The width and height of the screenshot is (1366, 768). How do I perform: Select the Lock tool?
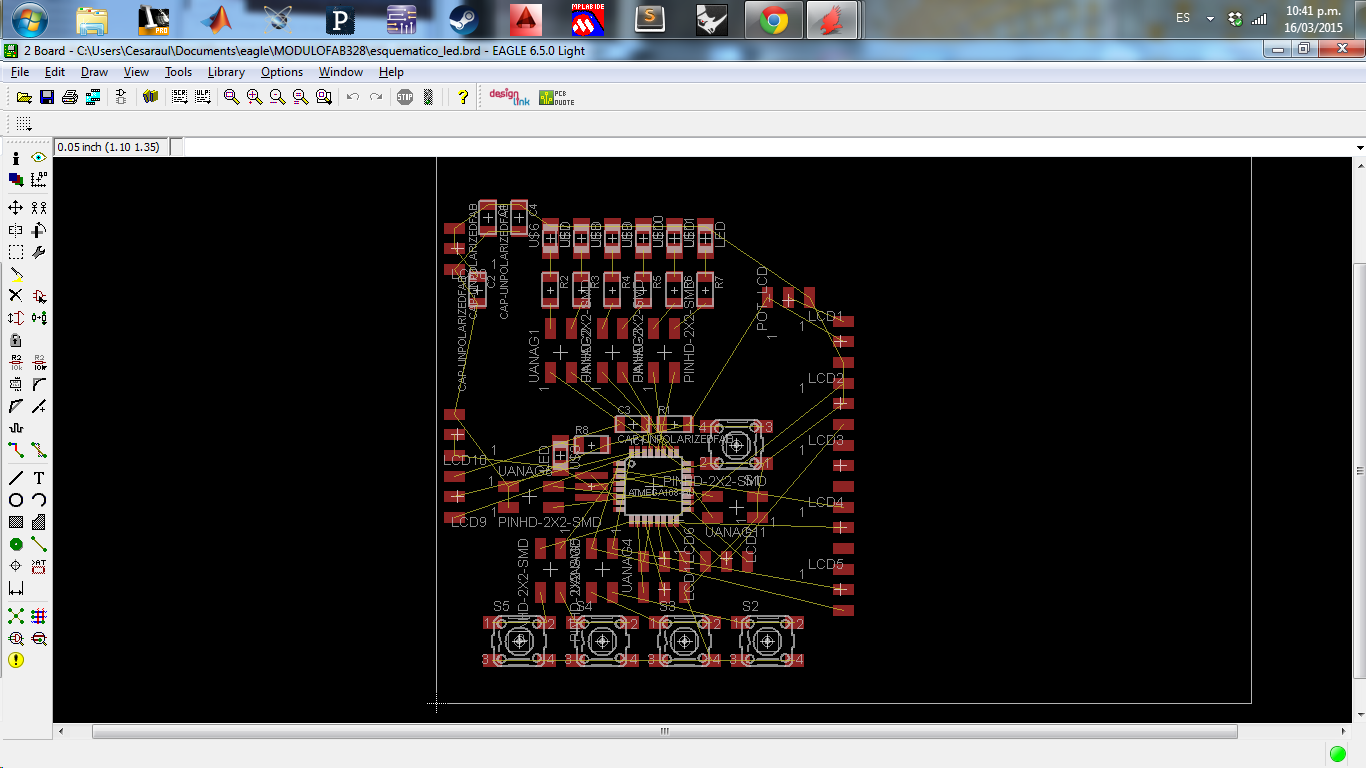(x=16, y=340)
